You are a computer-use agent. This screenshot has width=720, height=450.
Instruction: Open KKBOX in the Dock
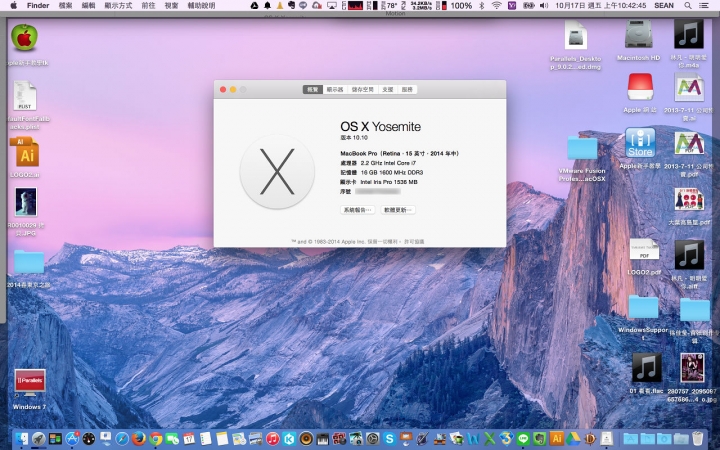tap(289, 439)
